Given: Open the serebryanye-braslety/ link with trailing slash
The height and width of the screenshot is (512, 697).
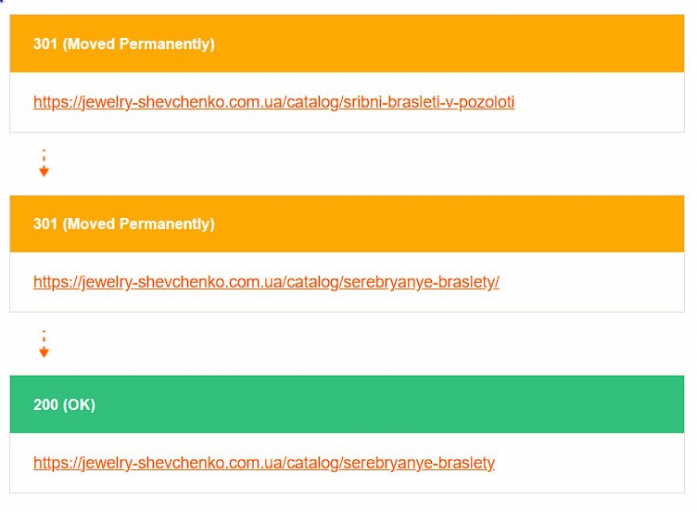Looking at the screenshot, I should [266, 282].
